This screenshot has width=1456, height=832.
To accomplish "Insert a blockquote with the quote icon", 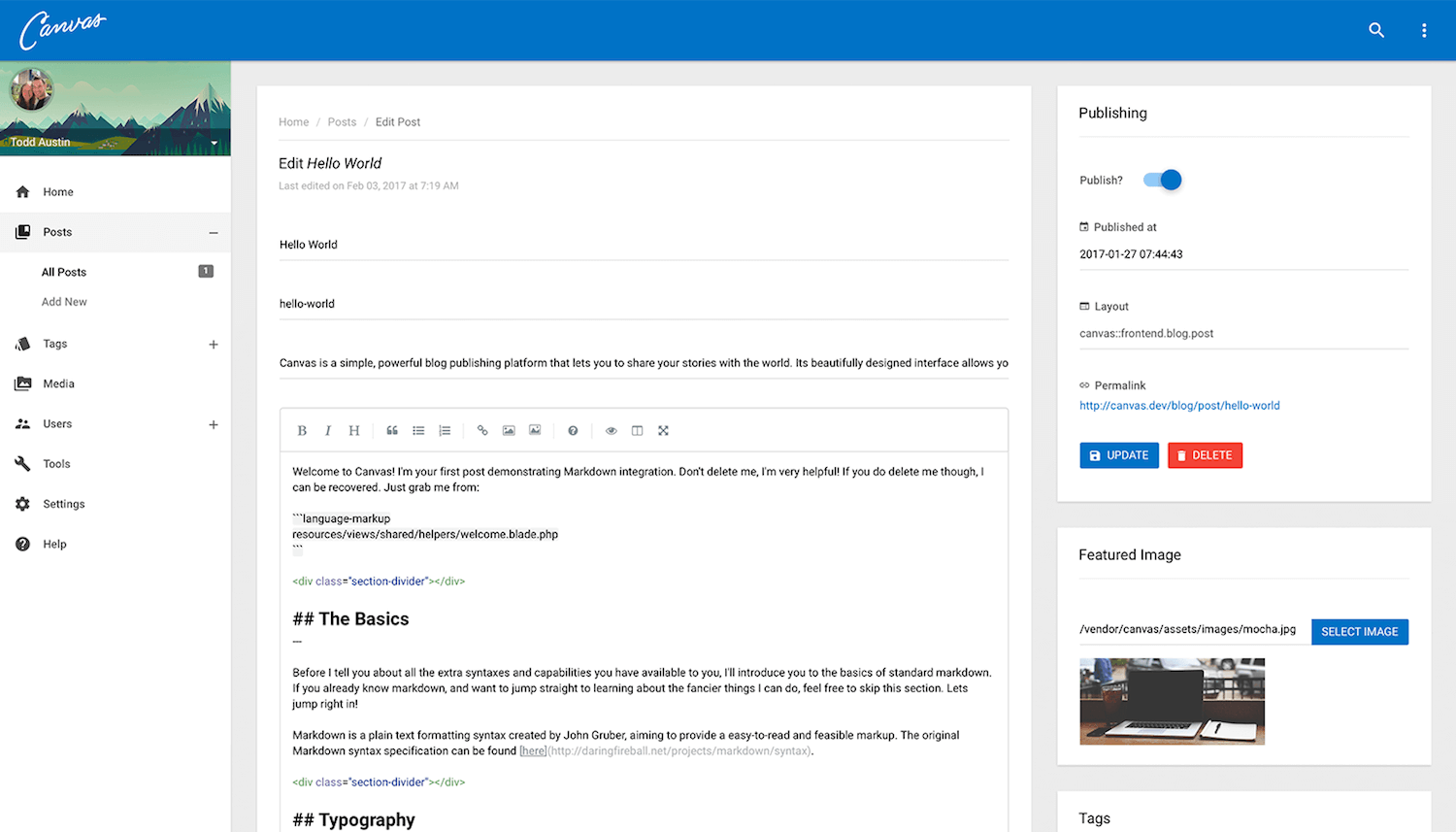I will click(x=392, y=430).
